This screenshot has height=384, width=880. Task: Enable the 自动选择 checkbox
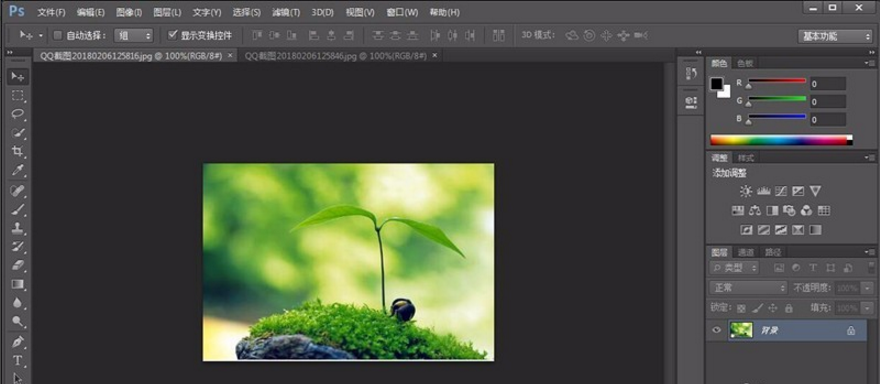point(57,35)
